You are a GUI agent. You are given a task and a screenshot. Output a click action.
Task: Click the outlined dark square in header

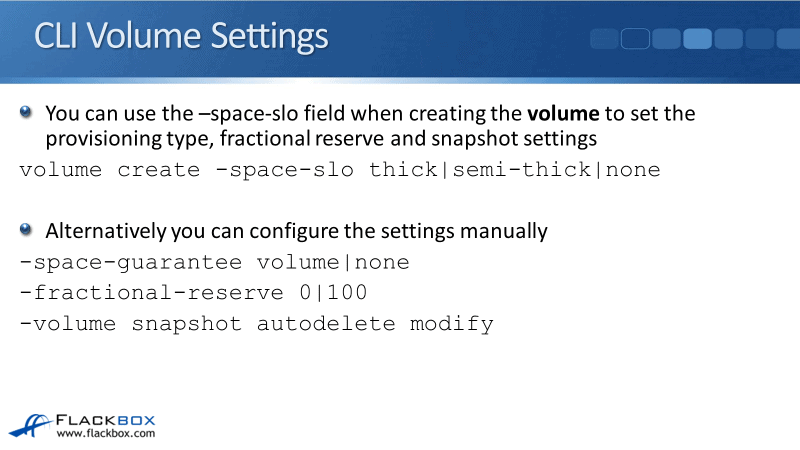tap(636, 39)
